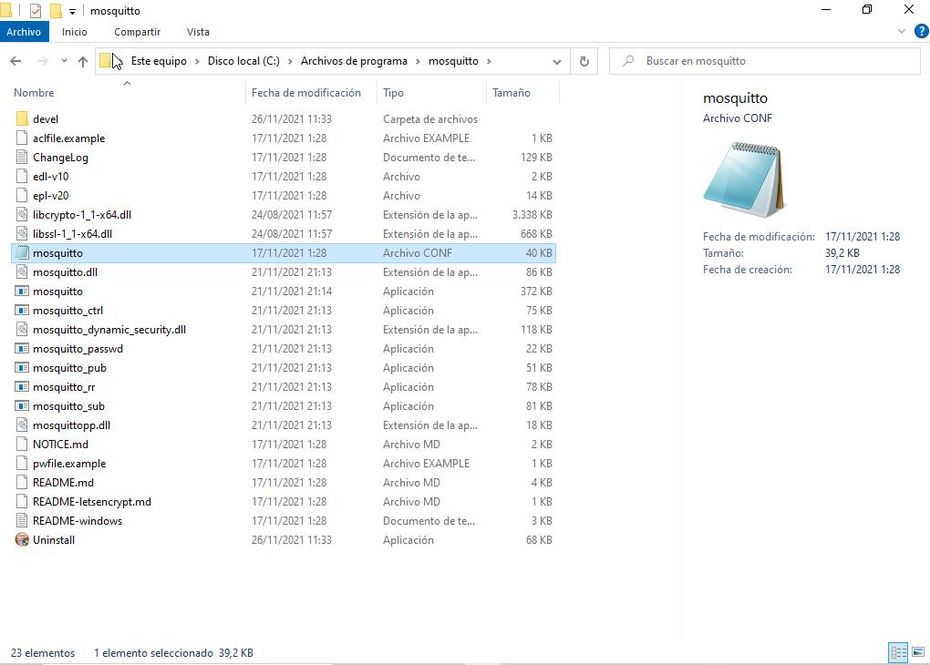Open the Explorer help question mark
This screenshot has width=930, height=665.
tap(922, 31)
